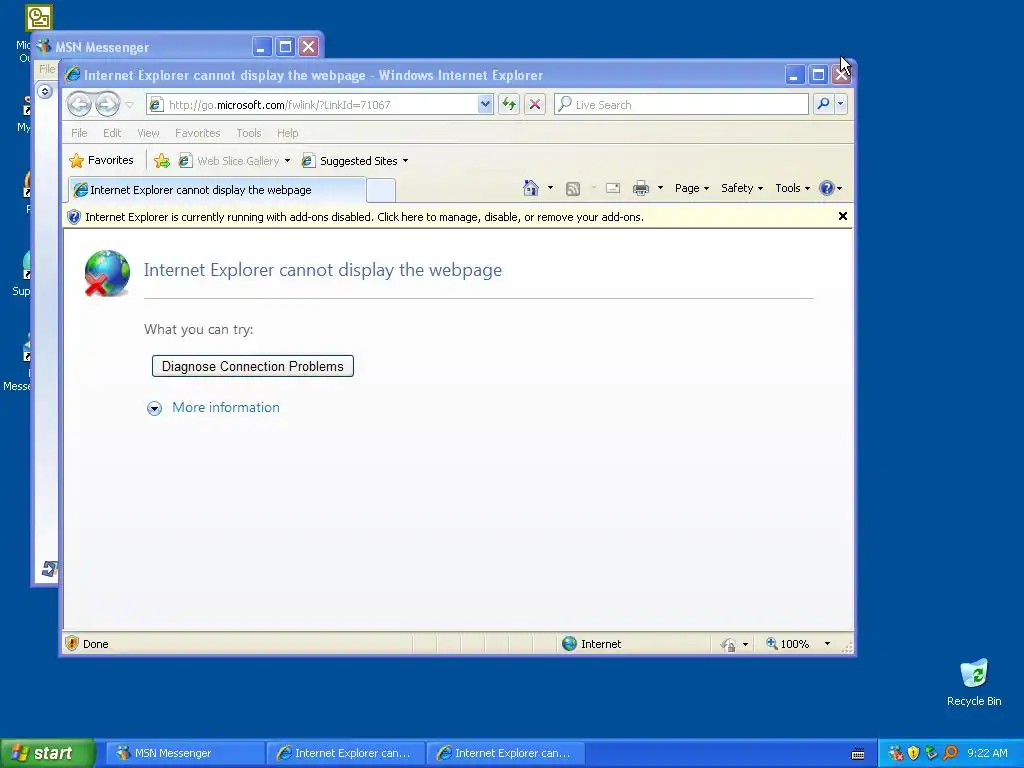Click the 100% zoom level button
Screen dimensions: 1024x768
click(788, 644)
